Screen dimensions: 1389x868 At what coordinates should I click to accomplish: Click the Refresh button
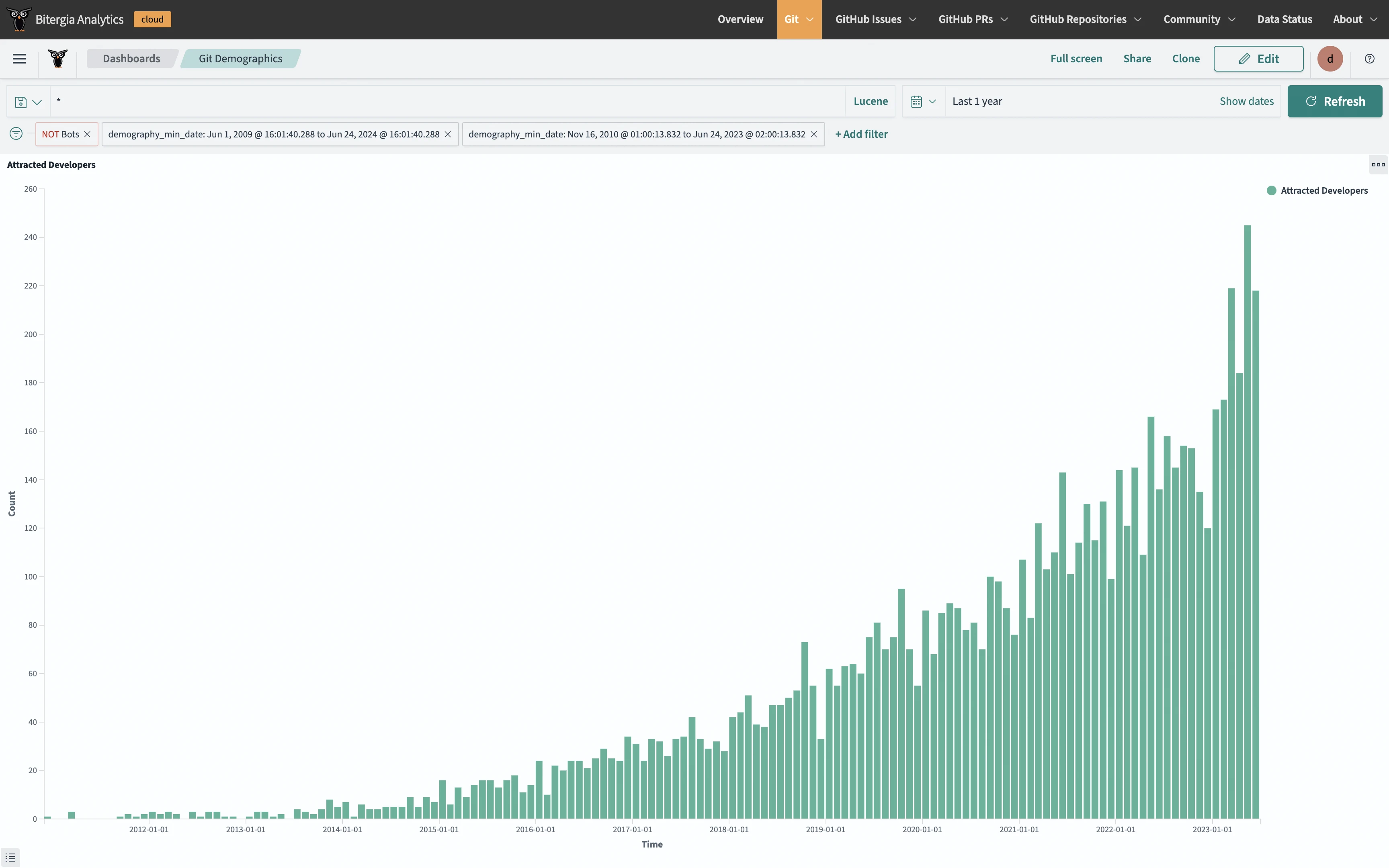pyautogui.click(x=1335, y=101)
